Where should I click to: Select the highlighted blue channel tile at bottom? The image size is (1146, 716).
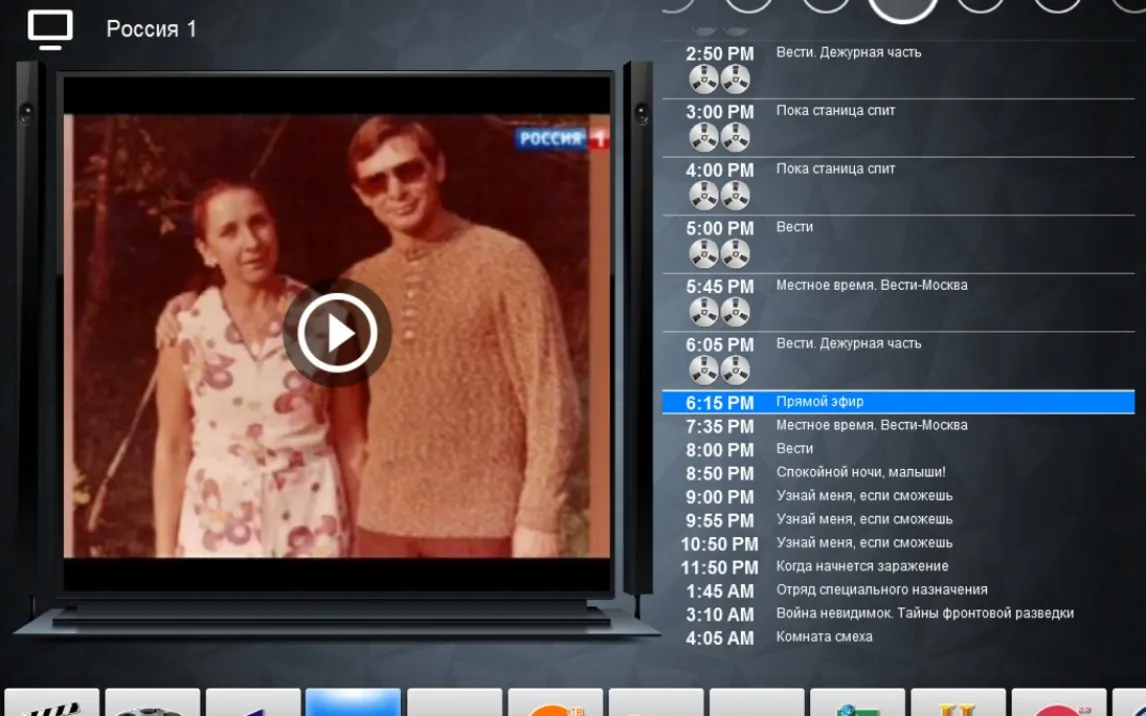353,703
